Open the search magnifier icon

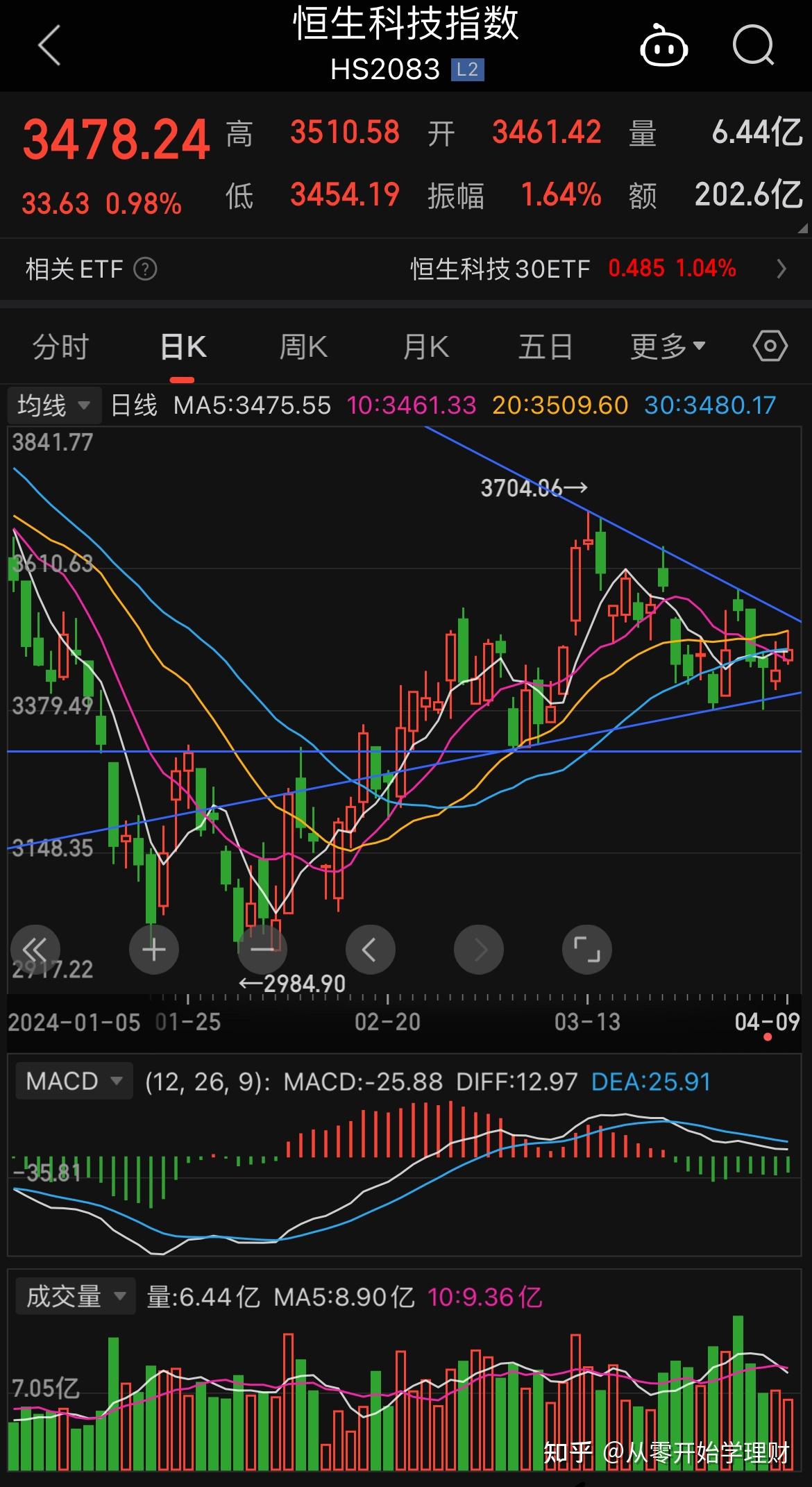pos(754,46)
